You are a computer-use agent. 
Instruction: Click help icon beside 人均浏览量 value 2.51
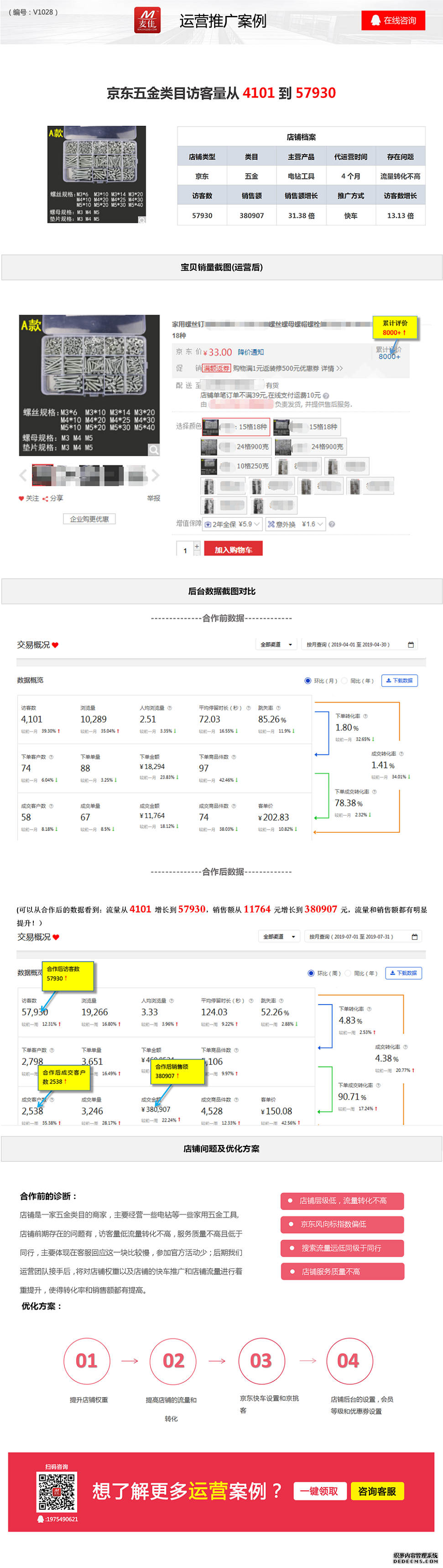170,708
